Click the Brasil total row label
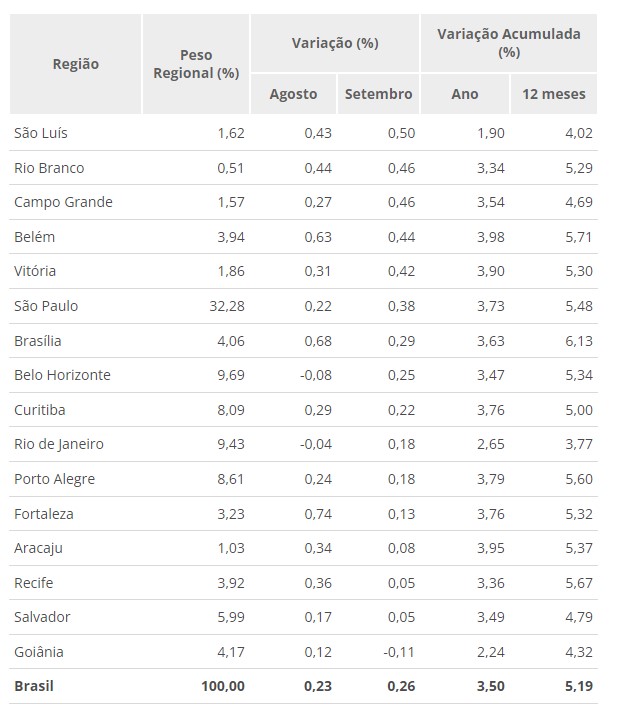This screenshot has height=713, width=631. coord(34,687)
